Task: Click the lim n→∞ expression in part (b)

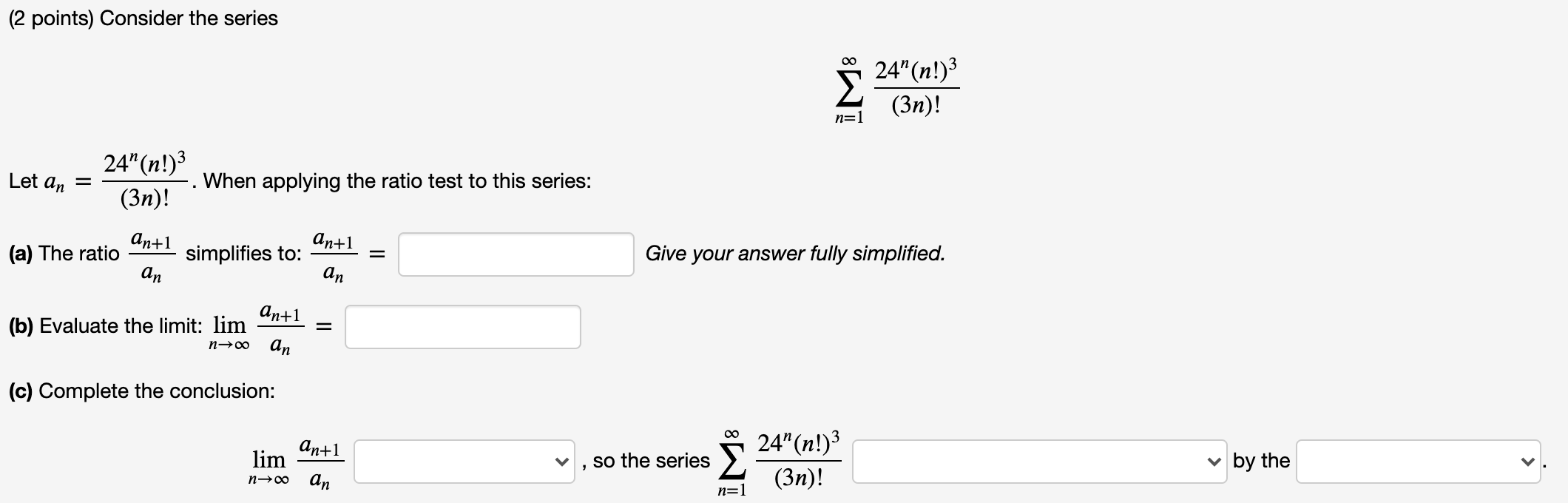Action: click(x=229, y=325)
